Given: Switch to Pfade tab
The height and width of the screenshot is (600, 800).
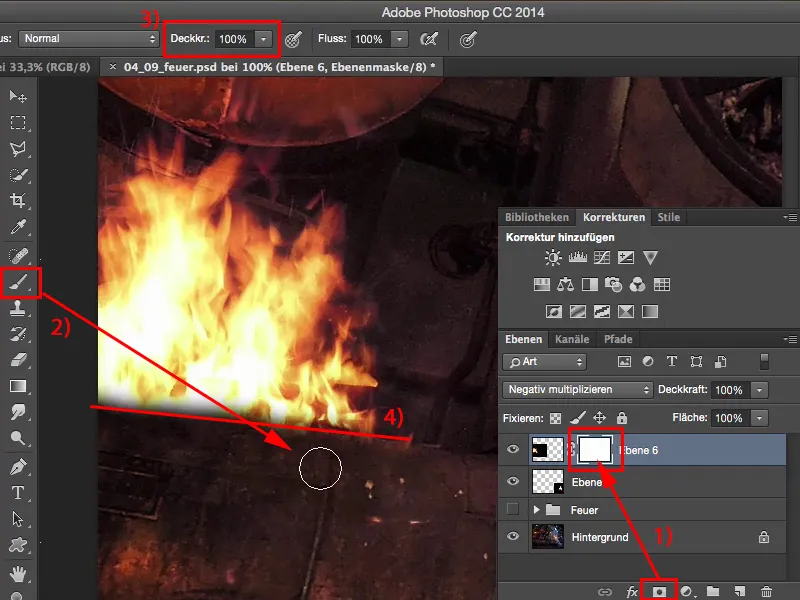Looking at the screenshot, I should (618, 339).
